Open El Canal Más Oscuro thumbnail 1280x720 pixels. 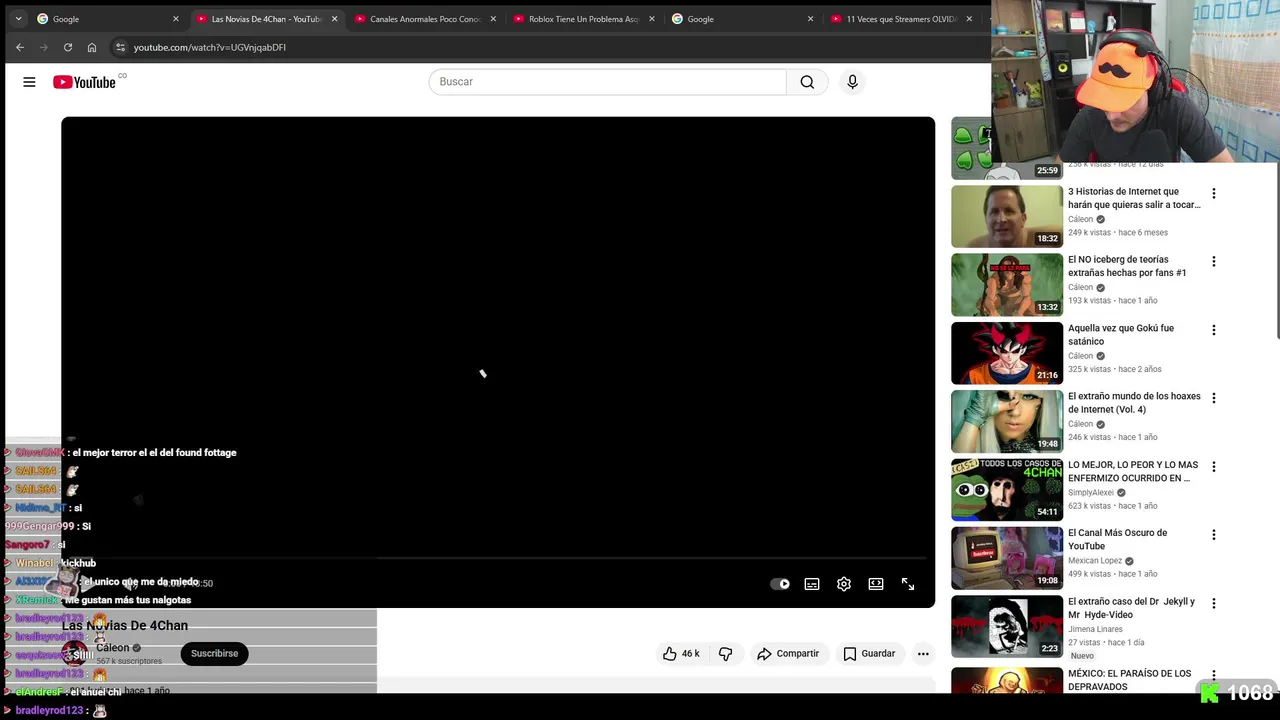click(1007, 558)
